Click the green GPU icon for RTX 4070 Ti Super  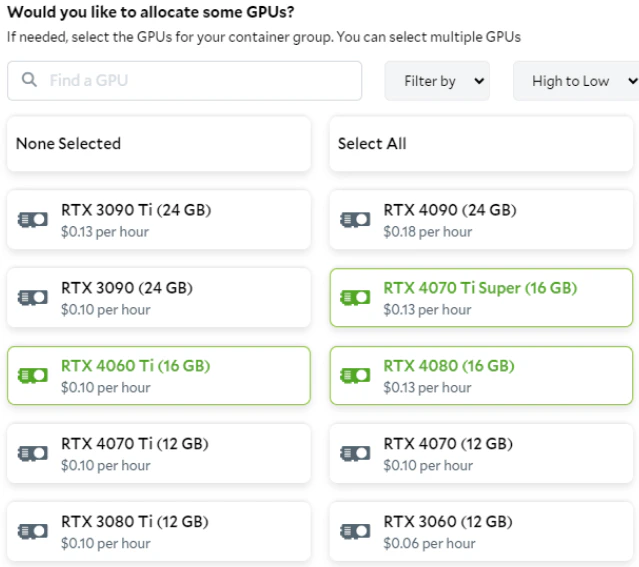355,298
